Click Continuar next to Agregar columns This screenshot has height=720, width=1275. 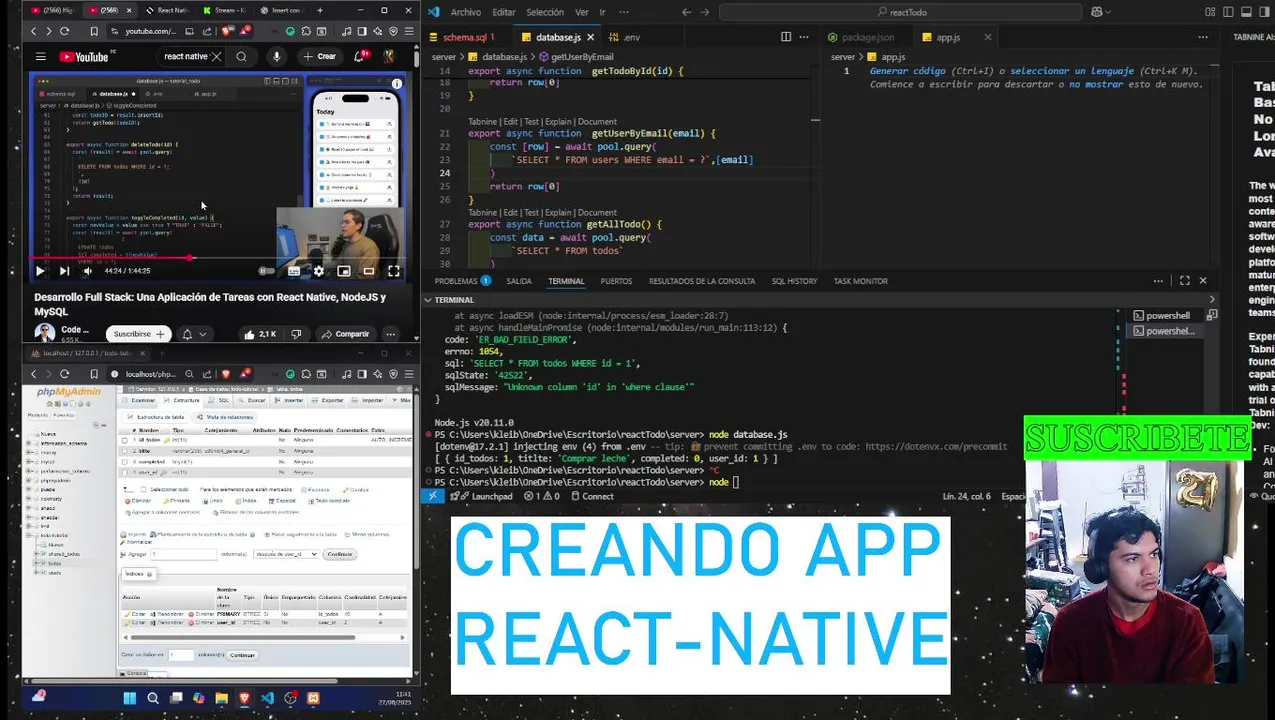tap(340, 554)
